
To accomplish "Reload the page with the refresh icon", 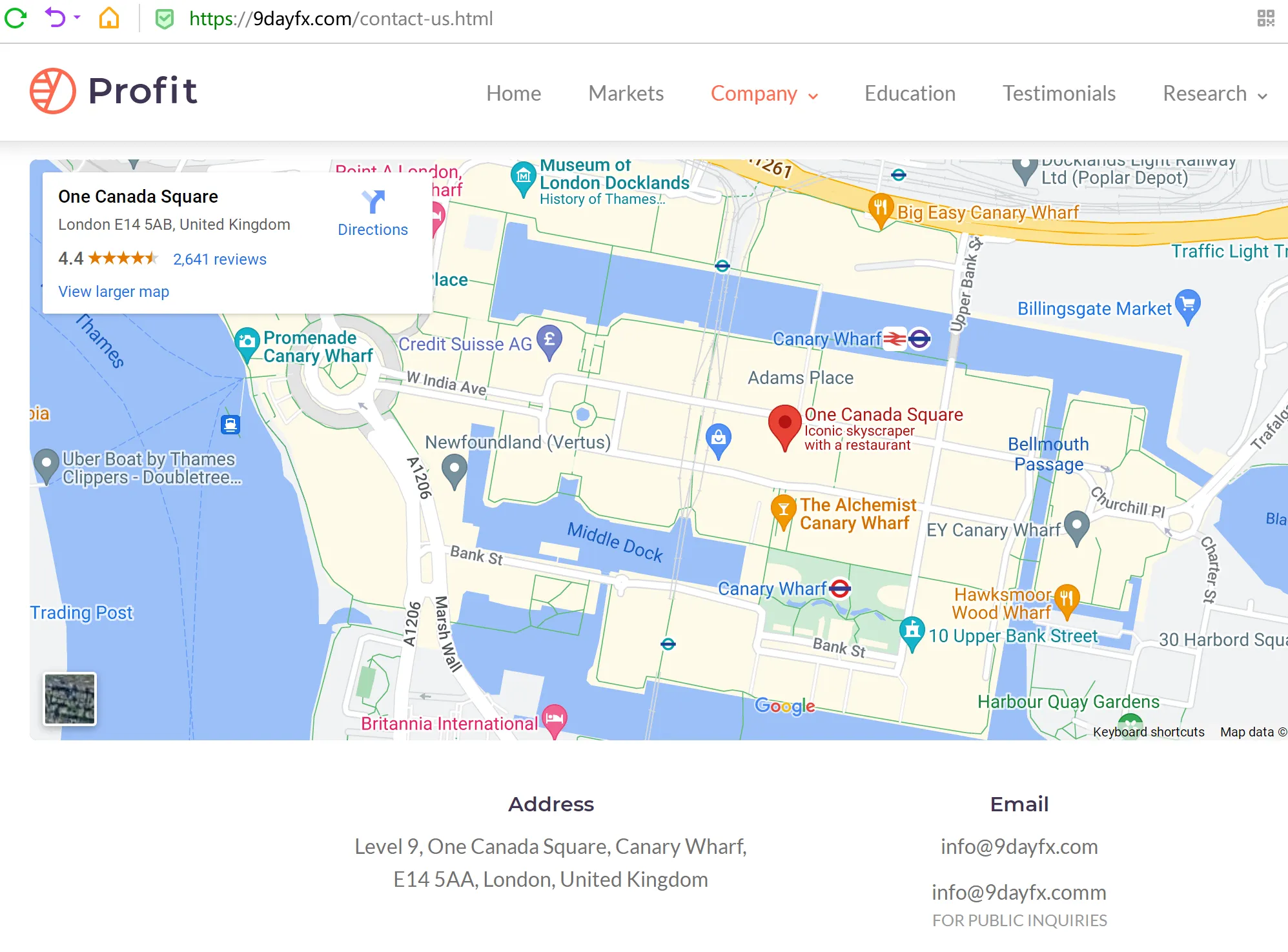I will point(15,18).
